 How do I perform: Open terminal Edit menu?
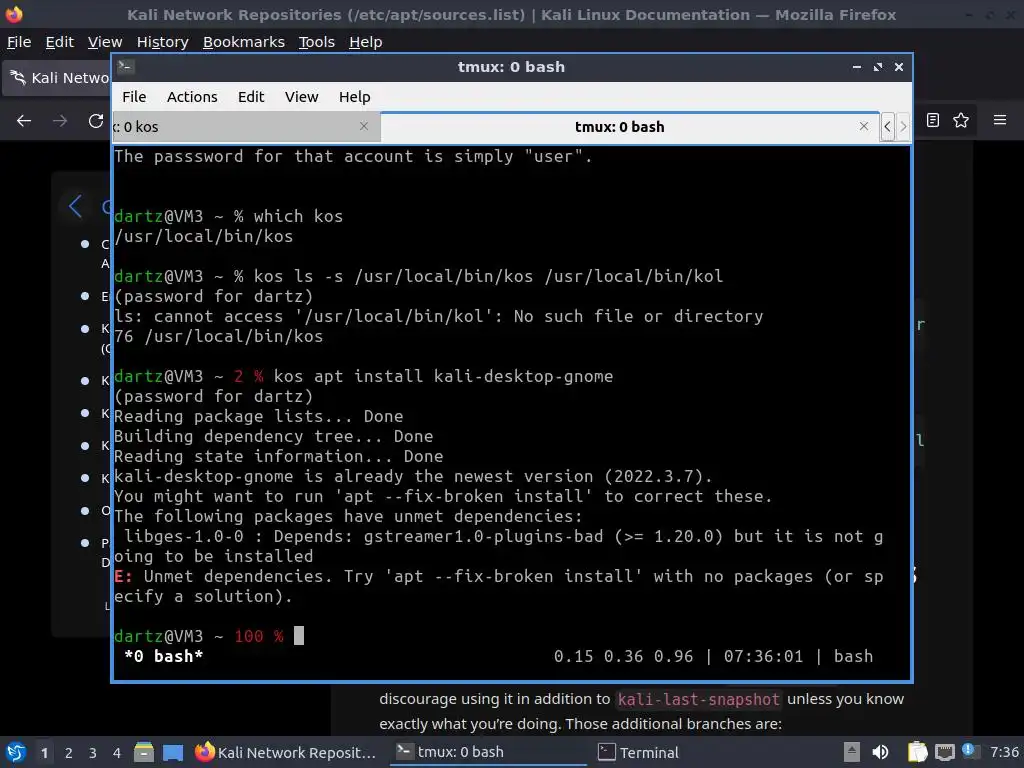(251, 97)
